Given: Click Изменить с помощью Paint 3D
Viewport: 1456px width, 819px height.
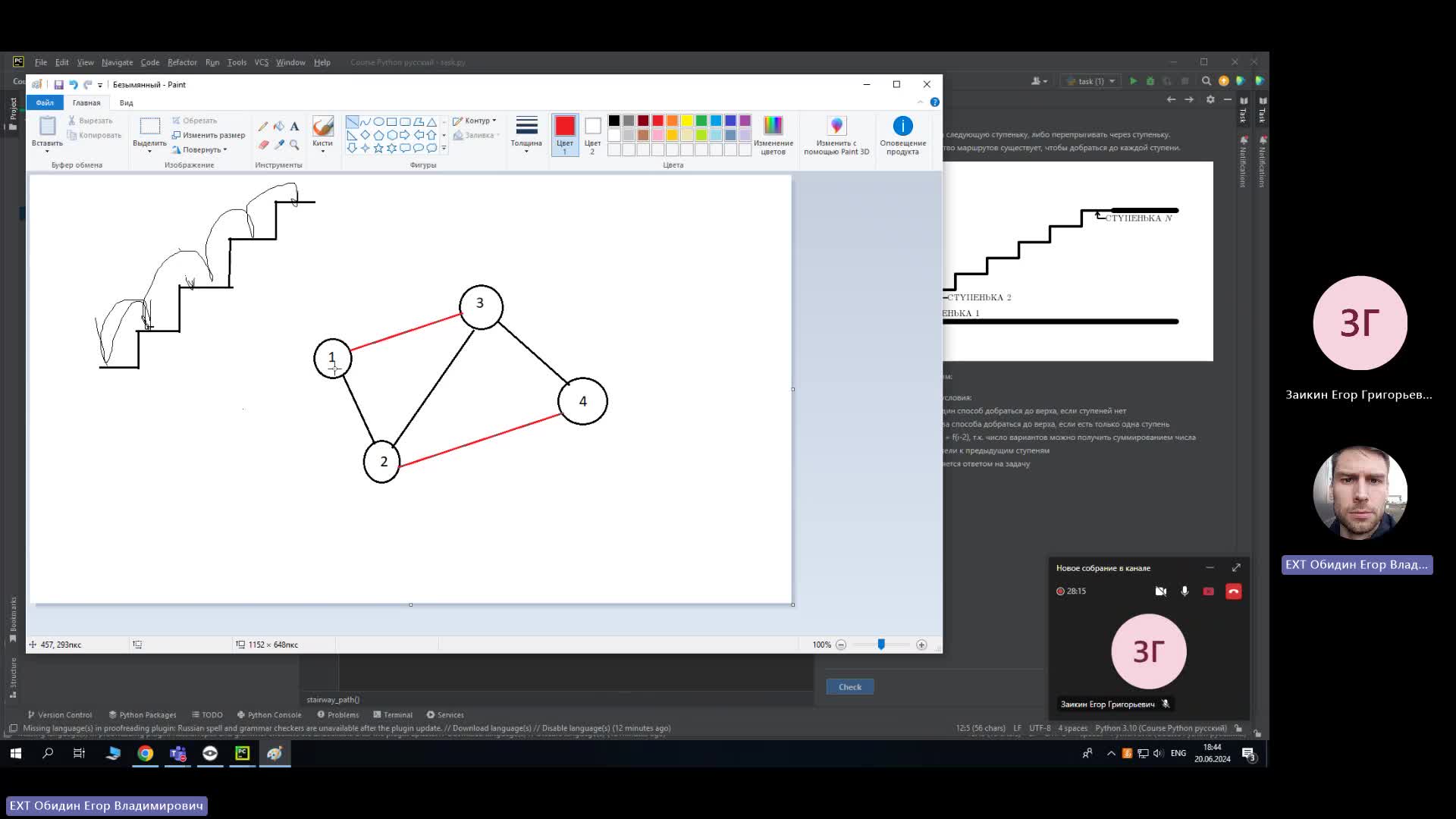Looking at the screenshot, I should [x=836, y=136].
